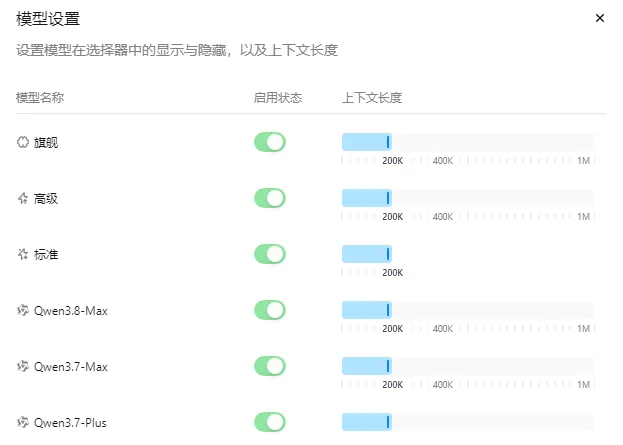Click the Qwen3.7-Plus context slider track

[468, 422]
